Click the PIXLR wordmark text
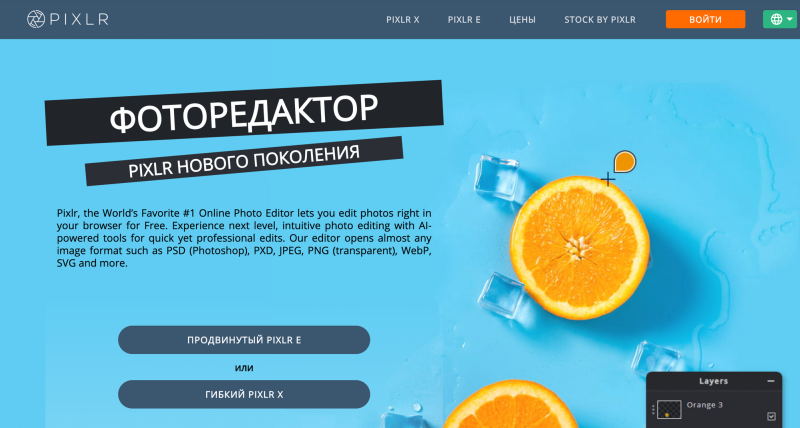 coord(79,19)
